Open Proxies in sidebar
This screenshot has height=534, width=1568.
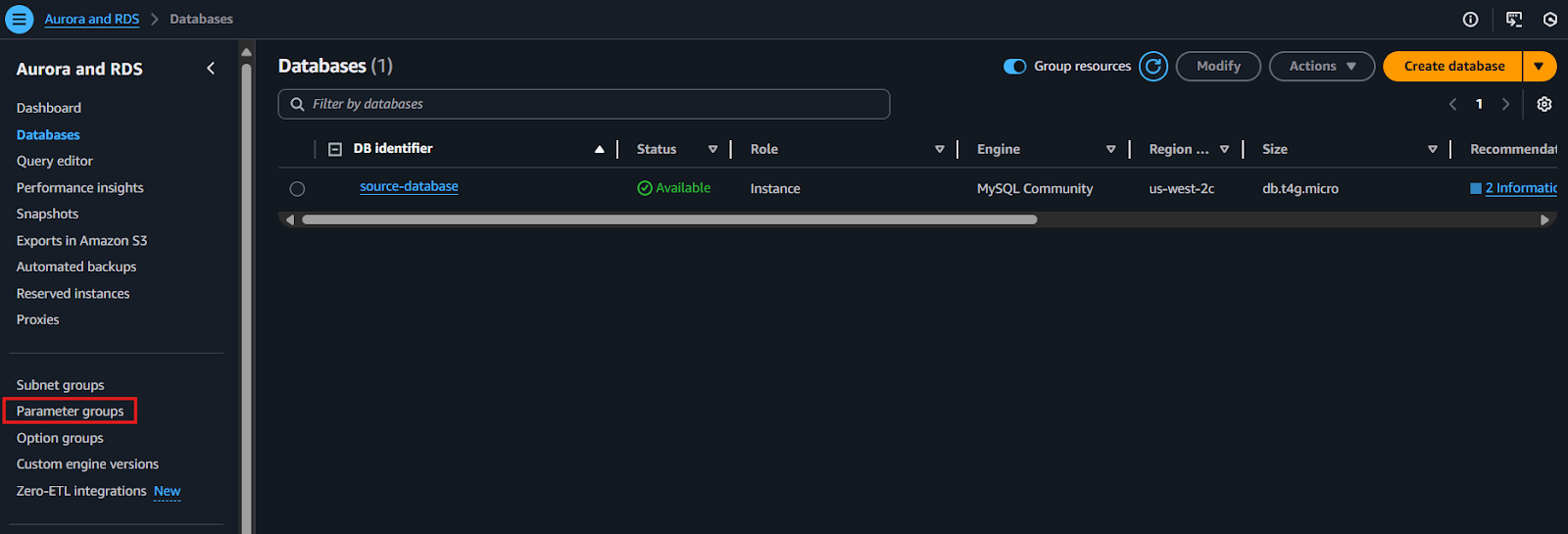coord(38,319)
